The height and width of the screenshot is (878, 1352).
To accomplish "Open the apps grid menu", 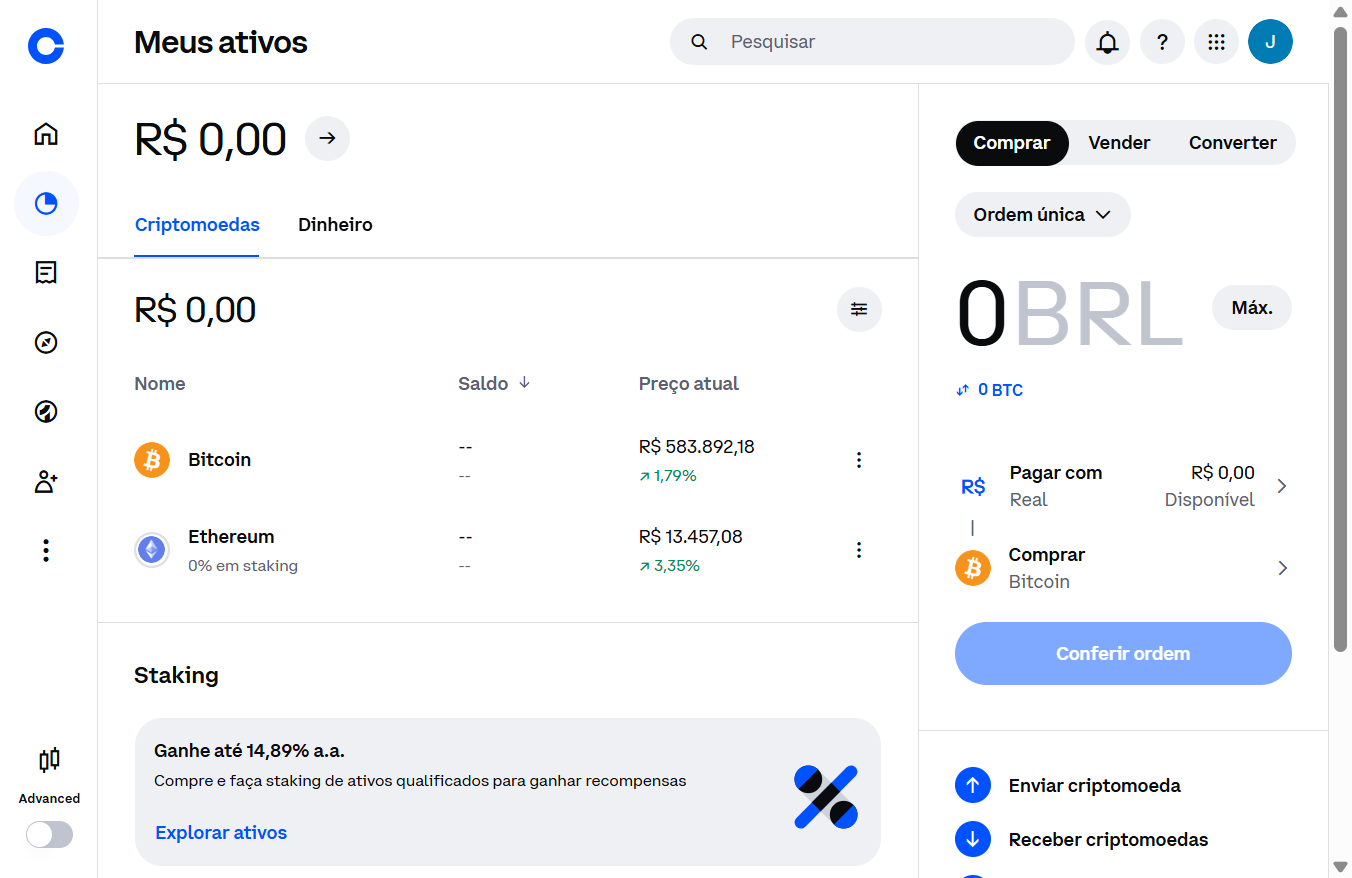I will [x=1216, y=42].
